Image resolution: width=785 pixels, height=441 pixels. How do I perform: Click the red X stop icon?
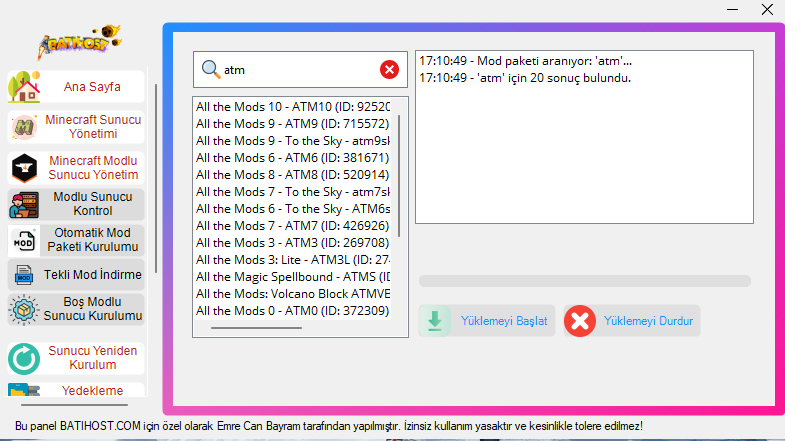580,321
